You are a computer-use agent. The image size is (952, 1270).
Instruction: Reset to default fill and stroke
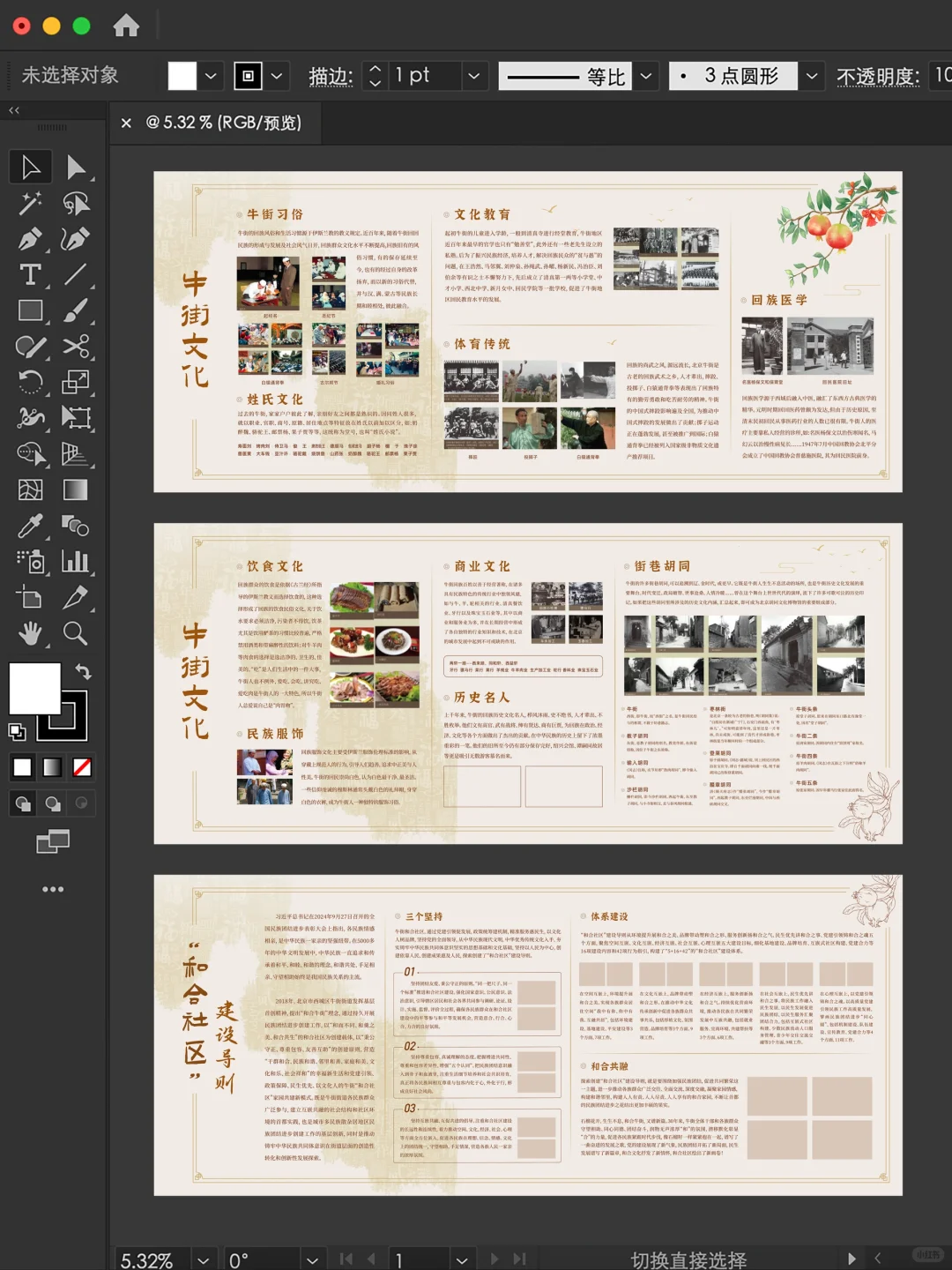point(17,731)
